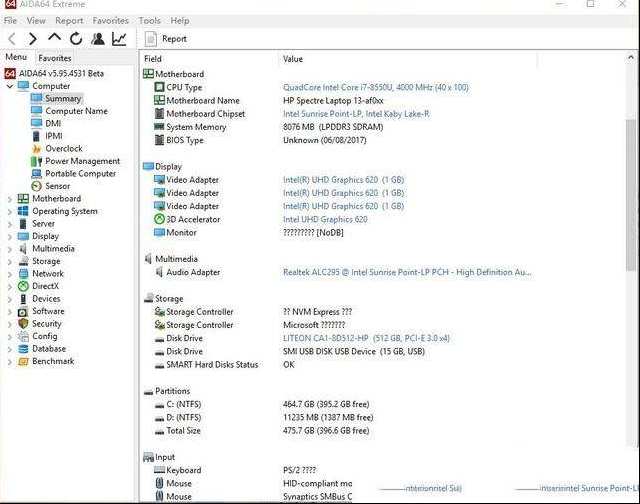Select the DMI tree icon
The image size is (640, 504).
point(36,123)
